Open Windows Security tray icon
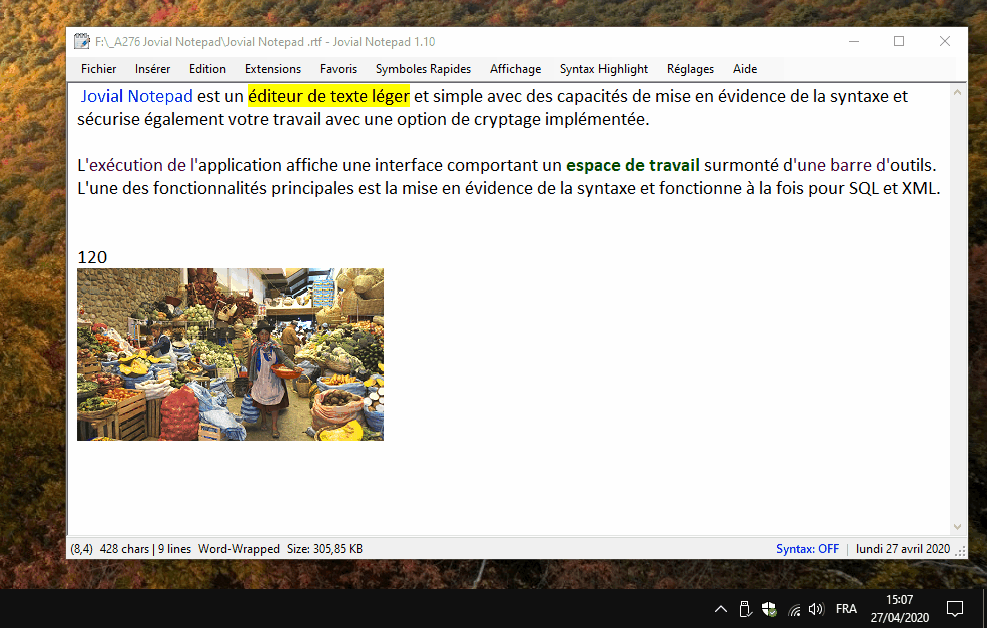Screen dimensions: 987x628 coord(769,609)
